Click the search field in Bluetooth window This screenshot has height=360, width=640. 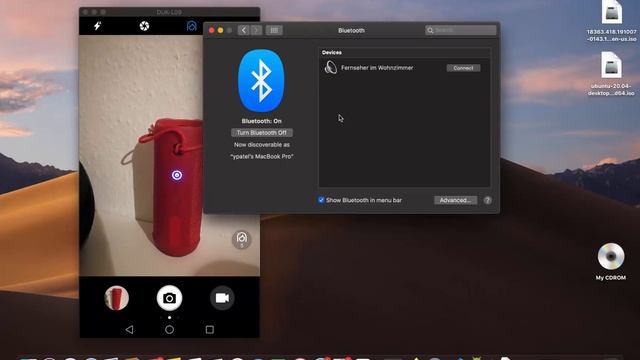pyautogui.click(x=460, y=30)
